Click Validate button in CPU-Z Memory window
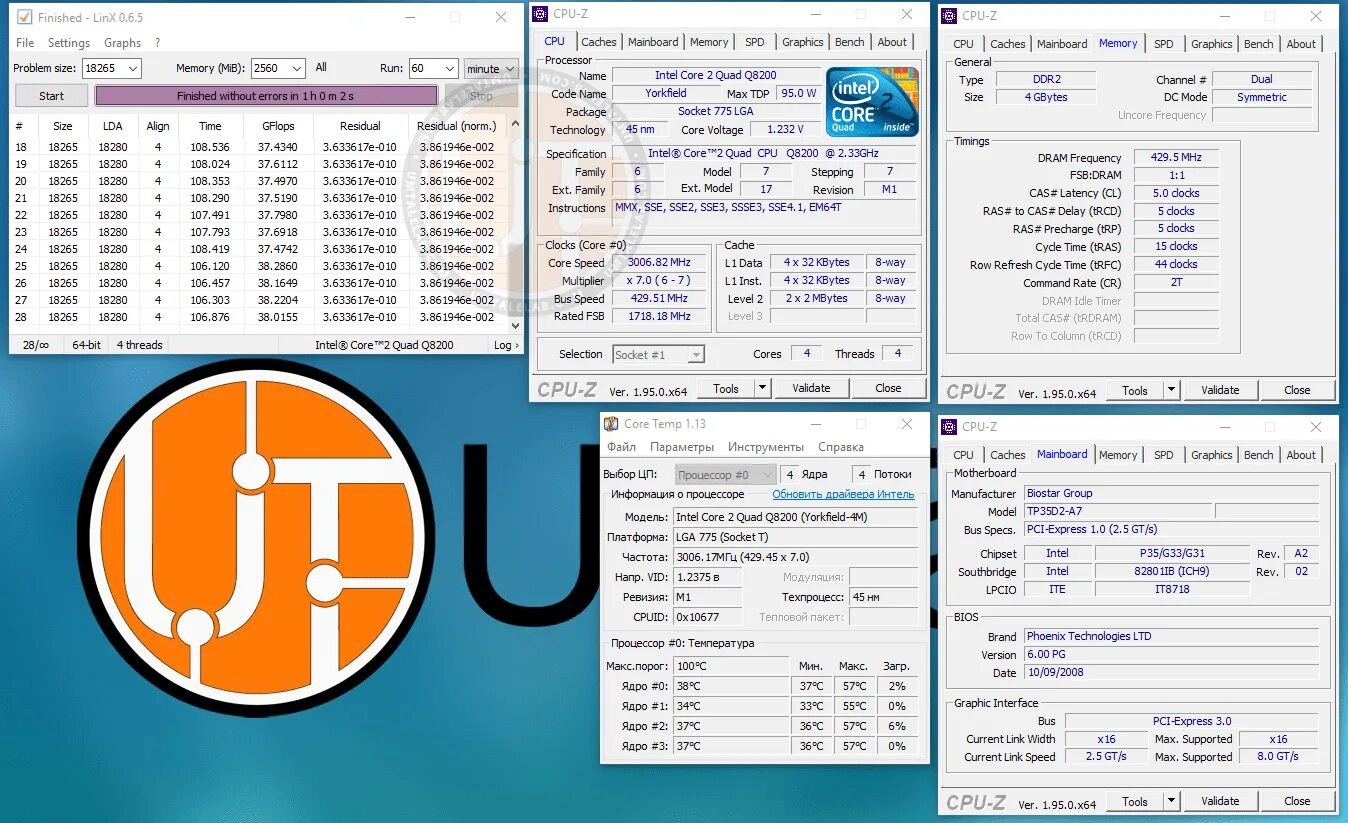This screenshot has height=823, width=1348. point(1220,390)
